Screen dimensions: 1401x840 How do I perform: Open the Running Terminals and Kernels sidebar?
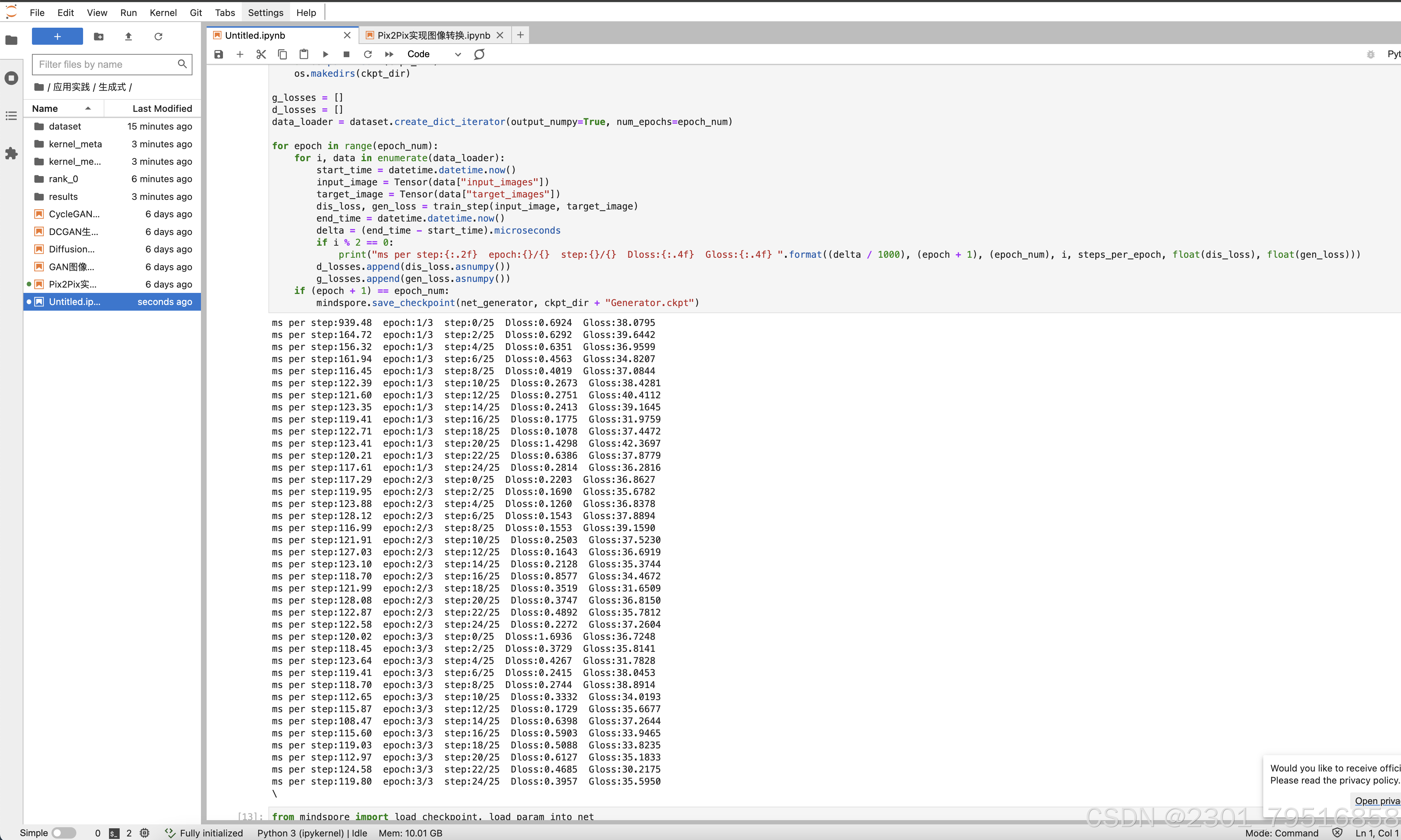(11, 78)
